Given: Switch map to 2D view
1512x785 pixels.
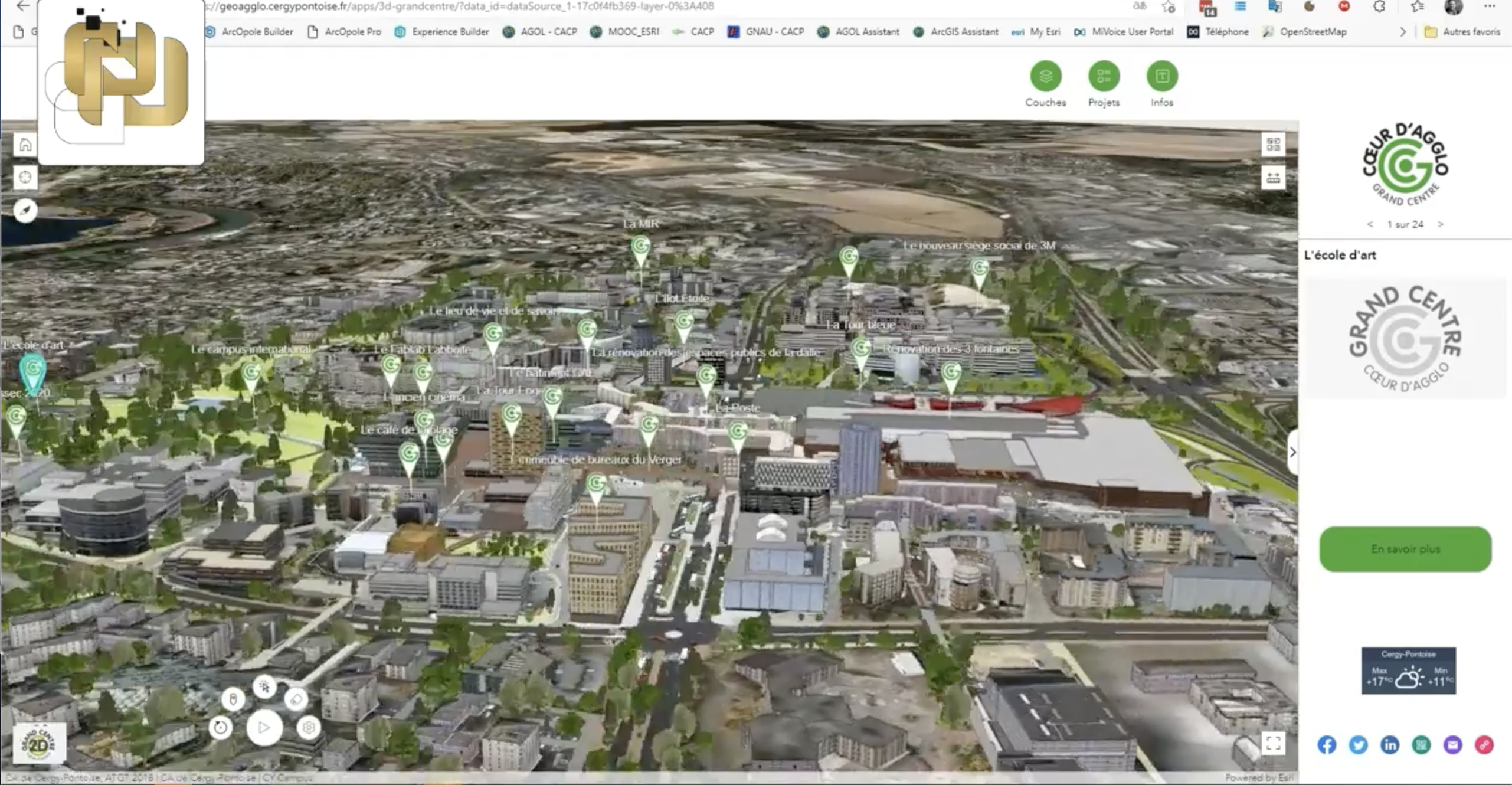Looking at the screenshot, I should pyautogui.click(x=39, y=745).
